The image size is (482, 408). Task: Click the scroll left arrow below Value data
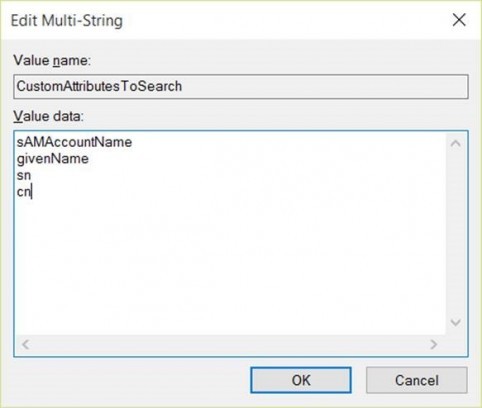click(x=26, y=344)
